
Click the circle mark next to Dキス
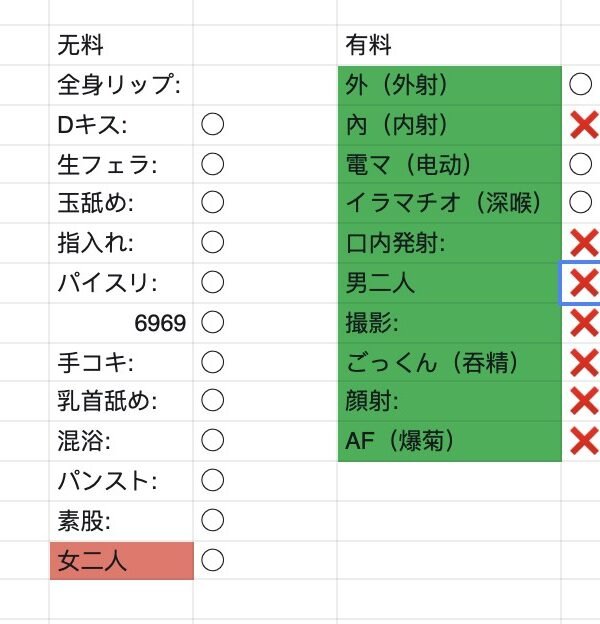coord(212,125)
